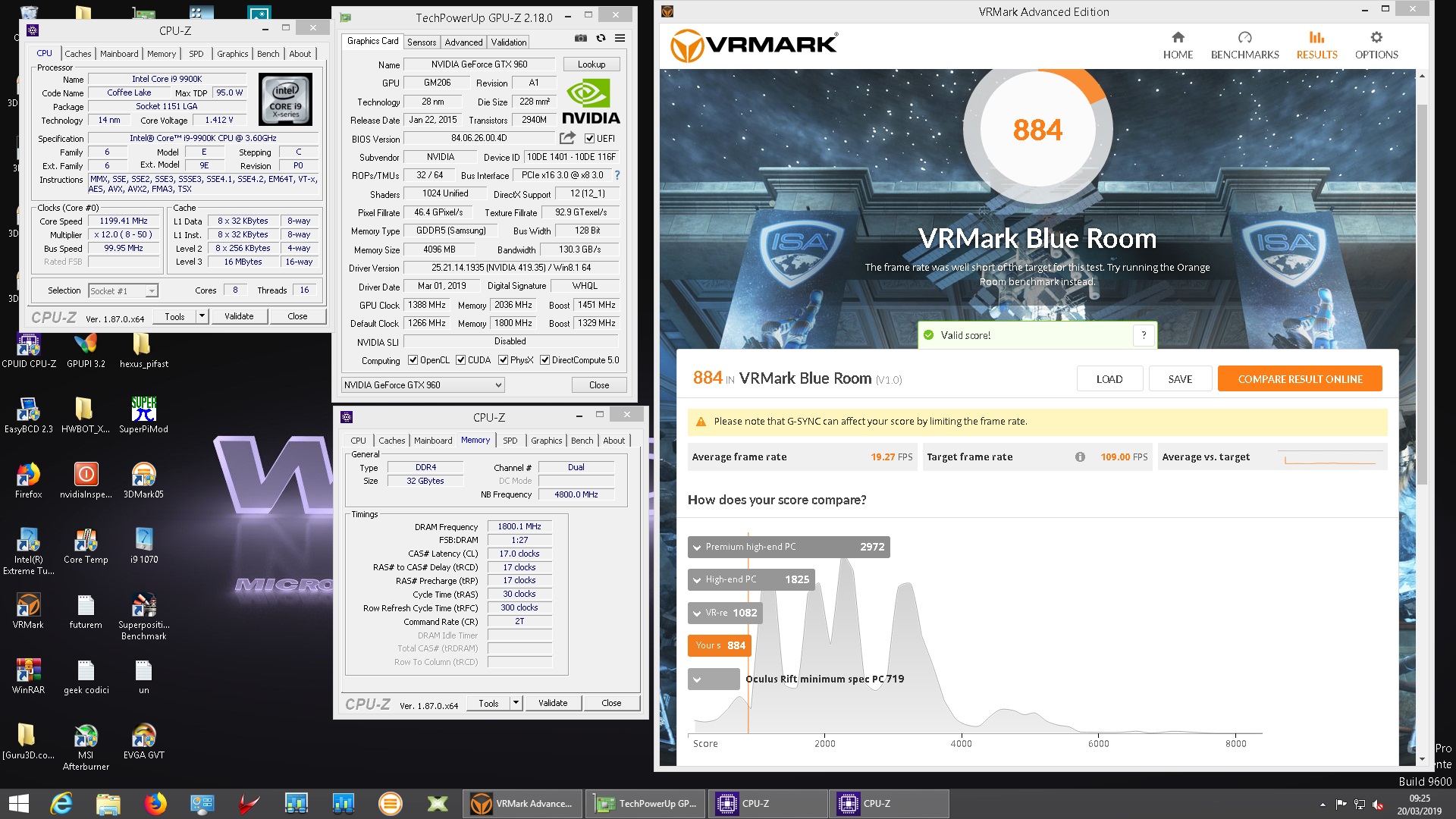The width and height of the screenshot is (1456, 819).
Task: Click Close button in GPU-Z
Action: coord(599,385)
